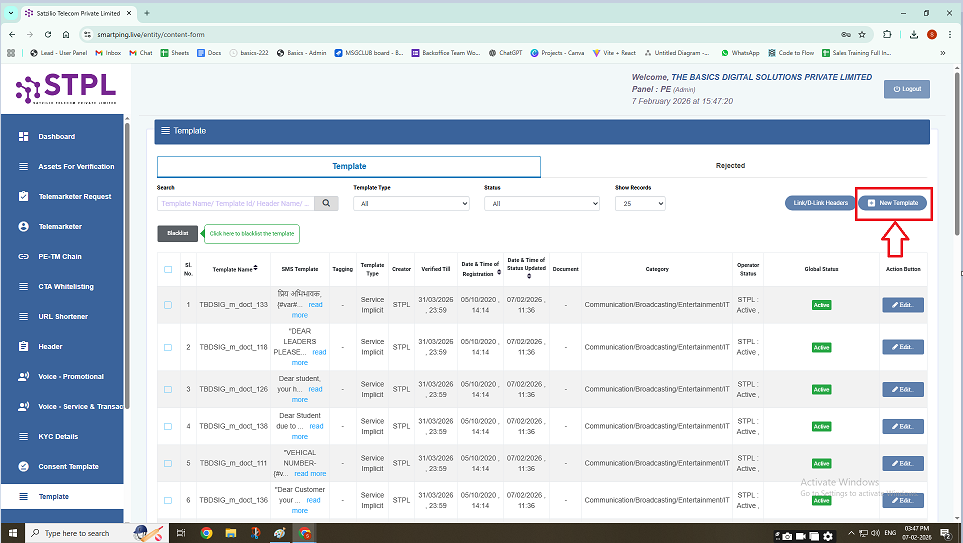
Task: Click the Header sidebar icon
Action: coord(24,347)
